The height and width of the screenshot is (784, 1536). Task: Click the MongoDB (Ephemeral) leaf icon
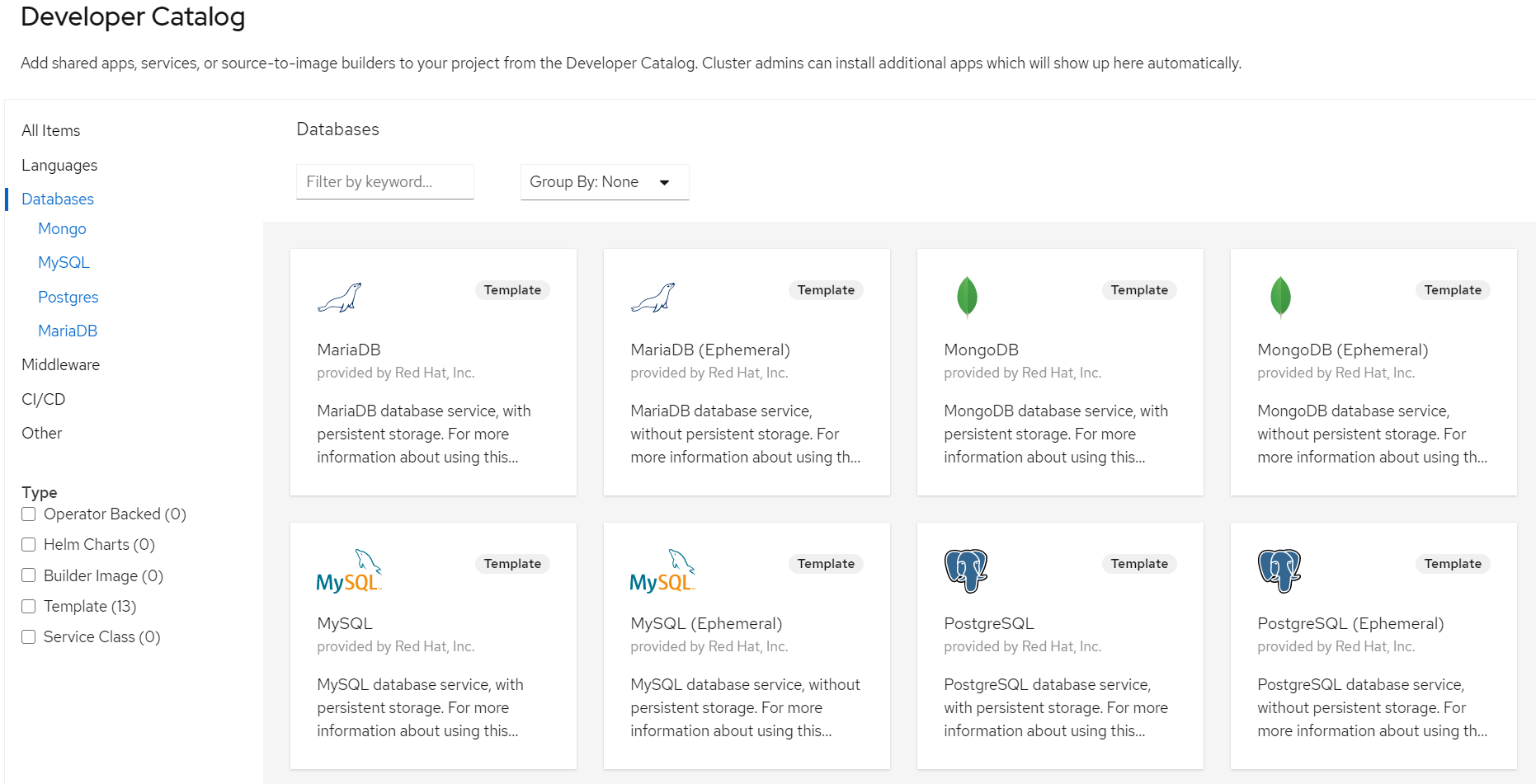pos(1280,297)
